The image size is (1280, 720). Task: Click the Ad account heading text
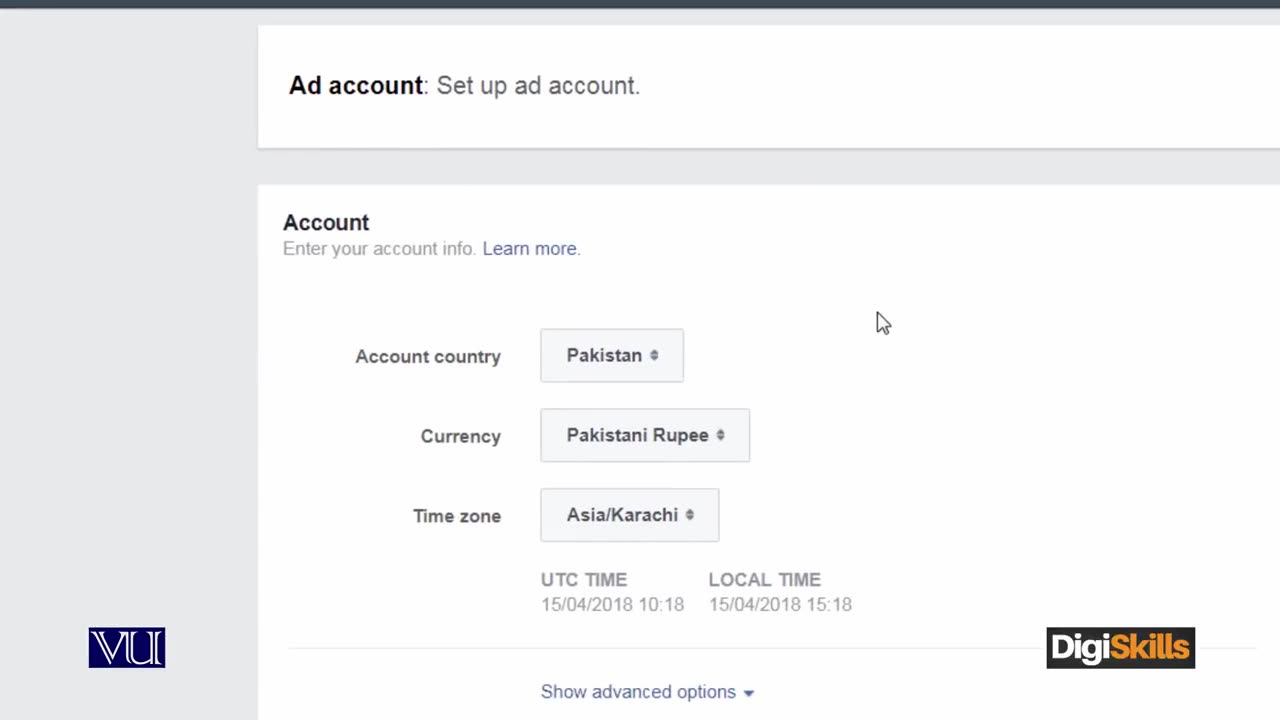[x=356, y=85]
